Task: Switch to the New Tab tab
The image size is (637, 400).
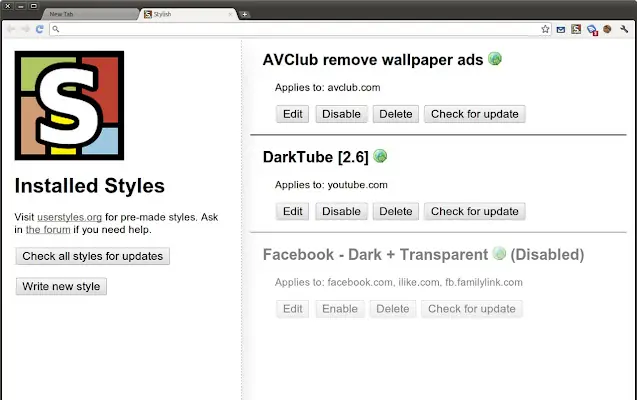Action: pos(89,14)
